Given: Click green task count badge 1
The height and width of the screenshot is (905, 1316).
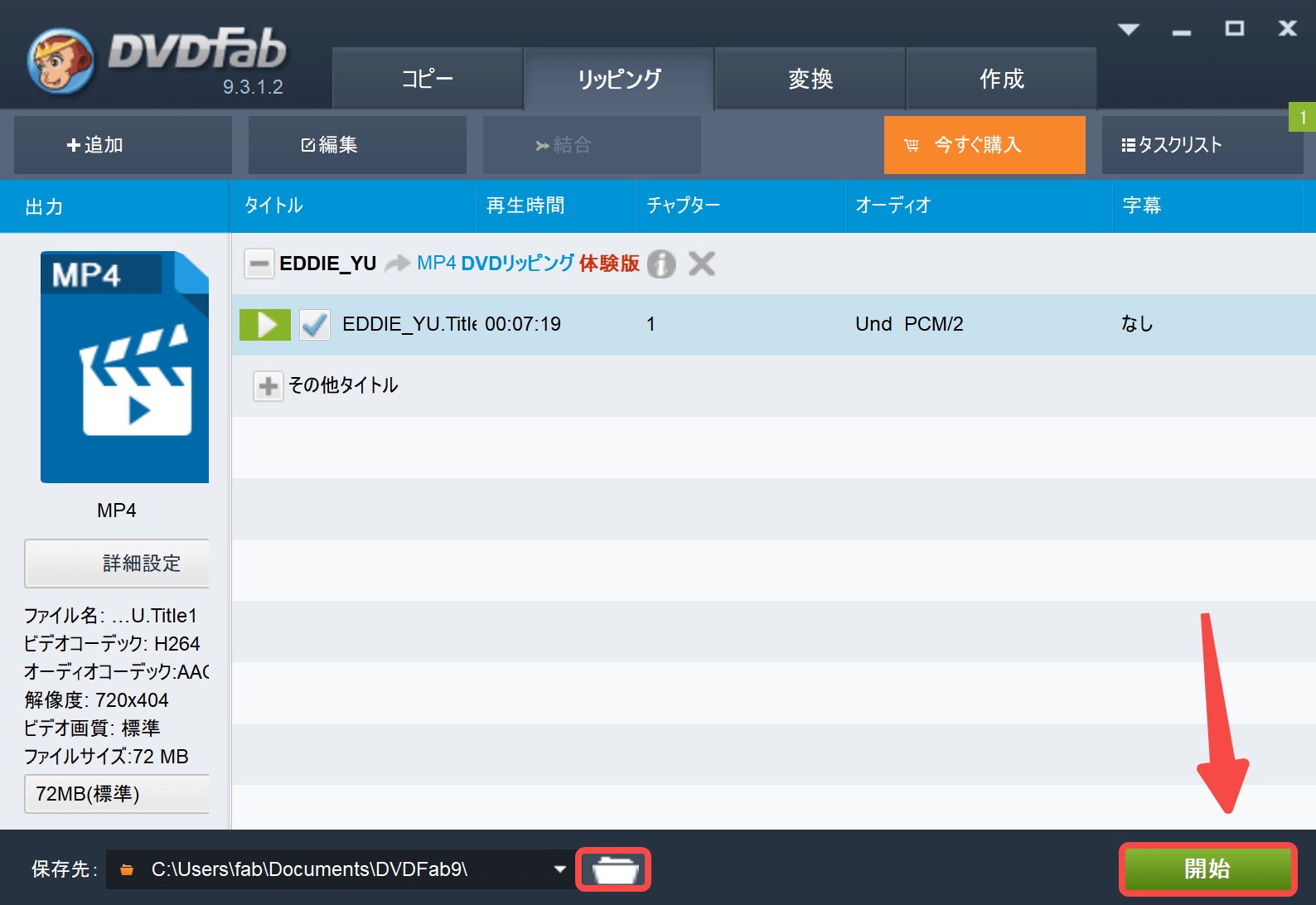Looking at the screenshot, I should 1302,117.
